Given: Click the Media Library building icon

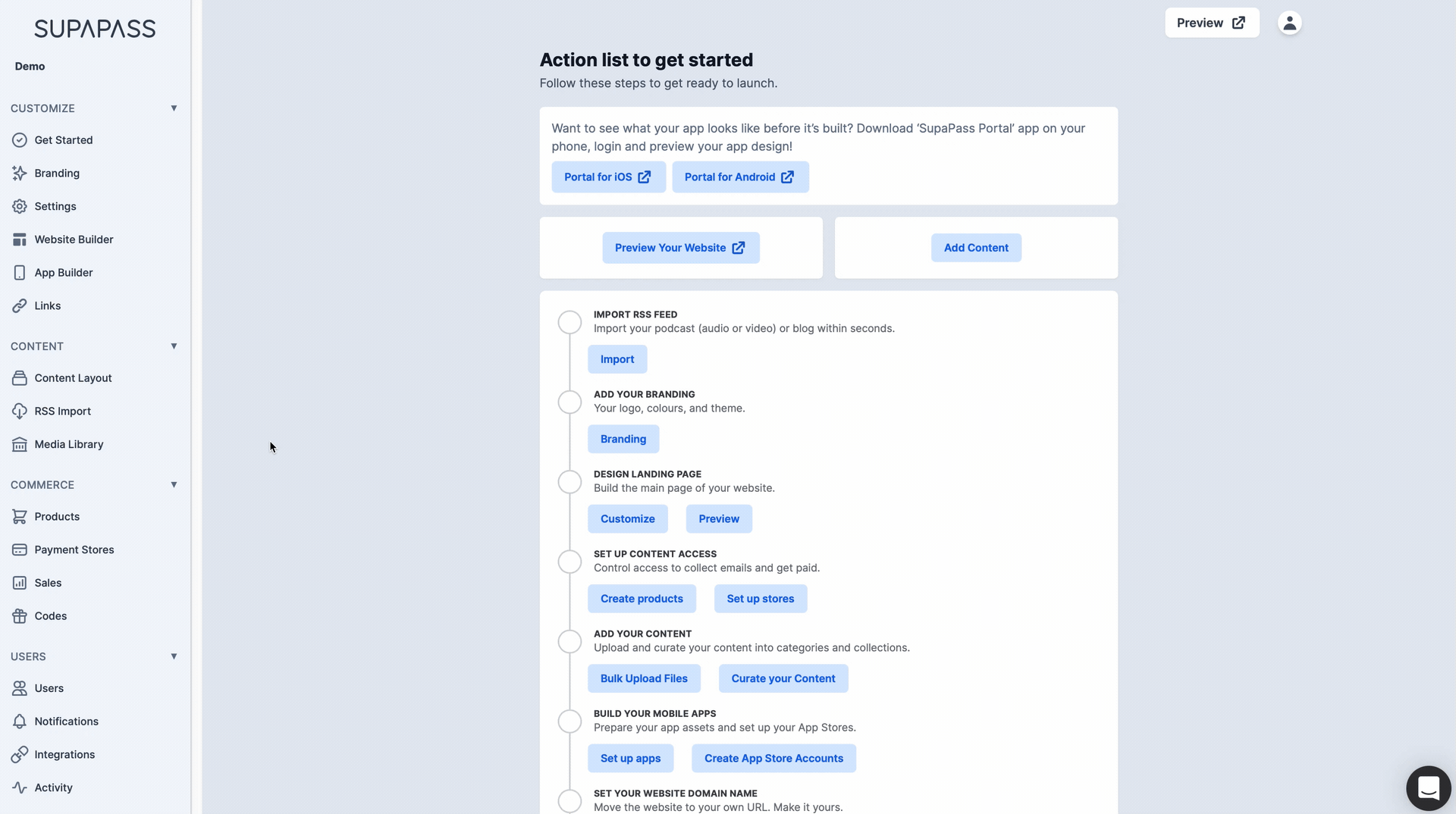Looking at the screenshot, I should [x=20, y=444].
